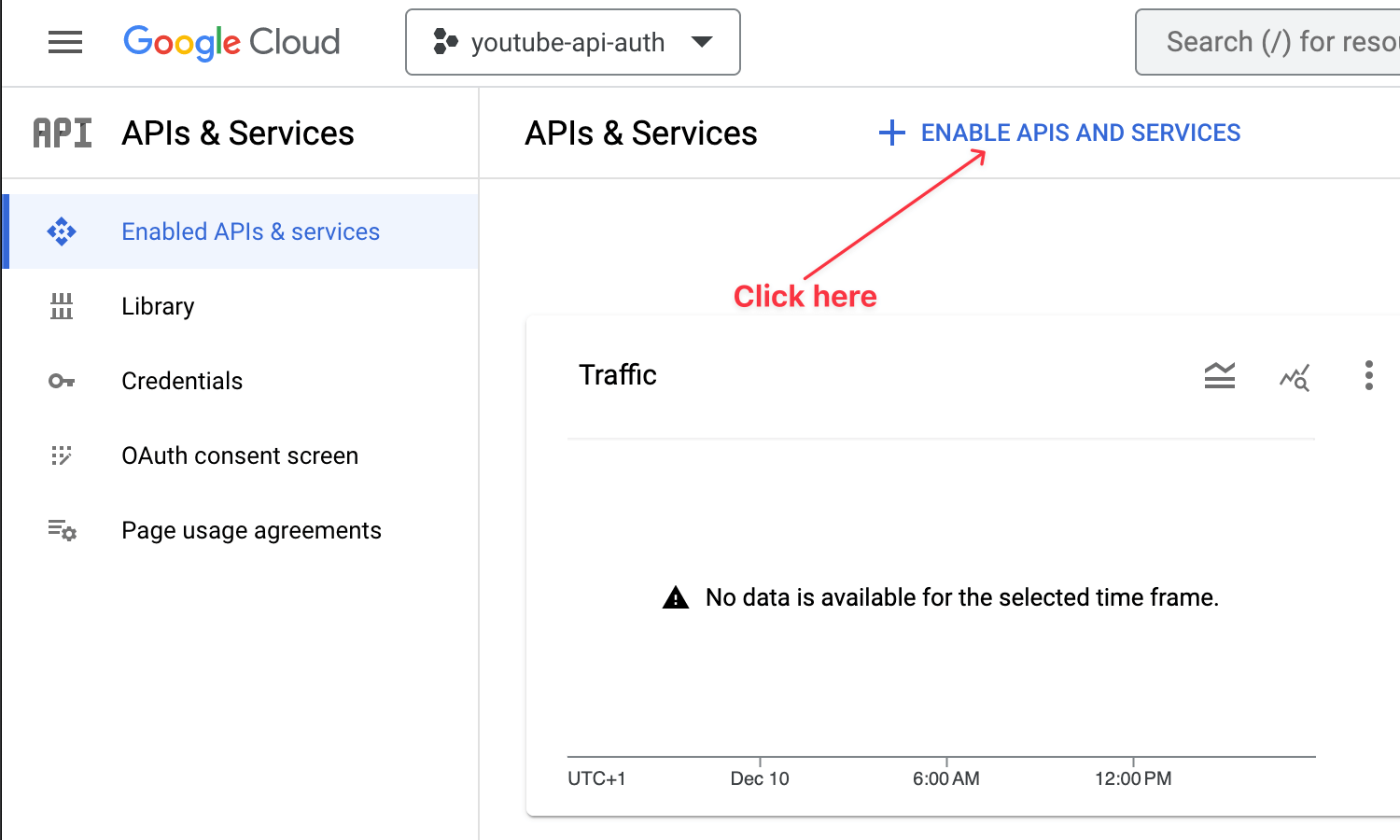Image resolution: width=1400 pixels, height=840 pixels.
Task: Select Enabled APIs & services menu item
Action: click(x=250, y=231)
